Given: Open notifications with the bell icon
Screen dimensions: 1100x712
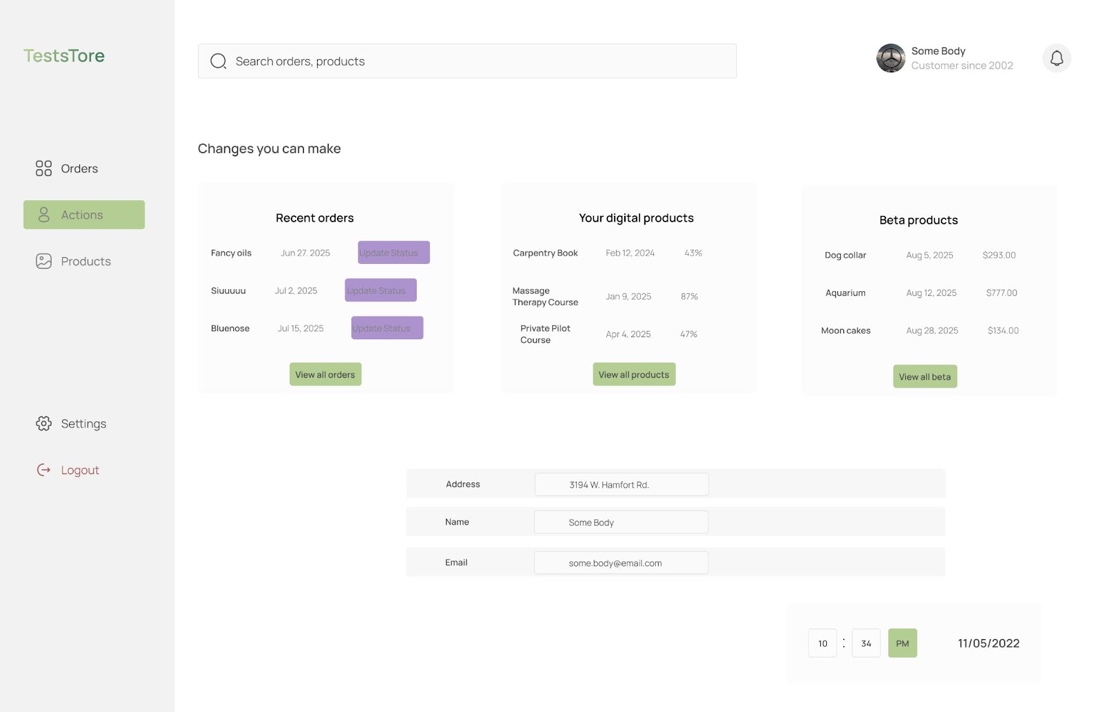Looking at the screenshot, I should tap(1056, 58).
